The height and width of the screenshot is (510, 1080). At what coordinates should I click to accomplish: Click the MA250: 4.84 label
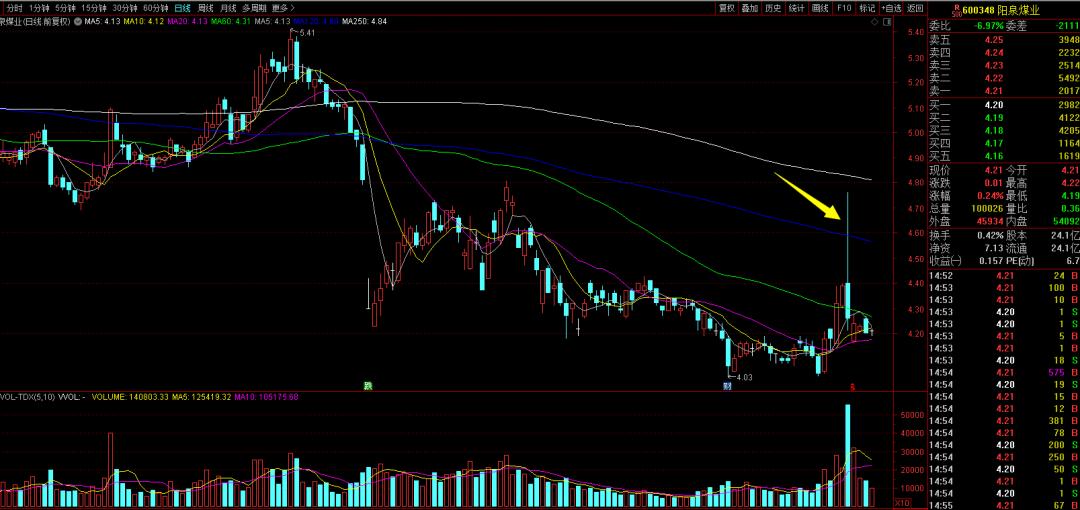coord(364,22)
